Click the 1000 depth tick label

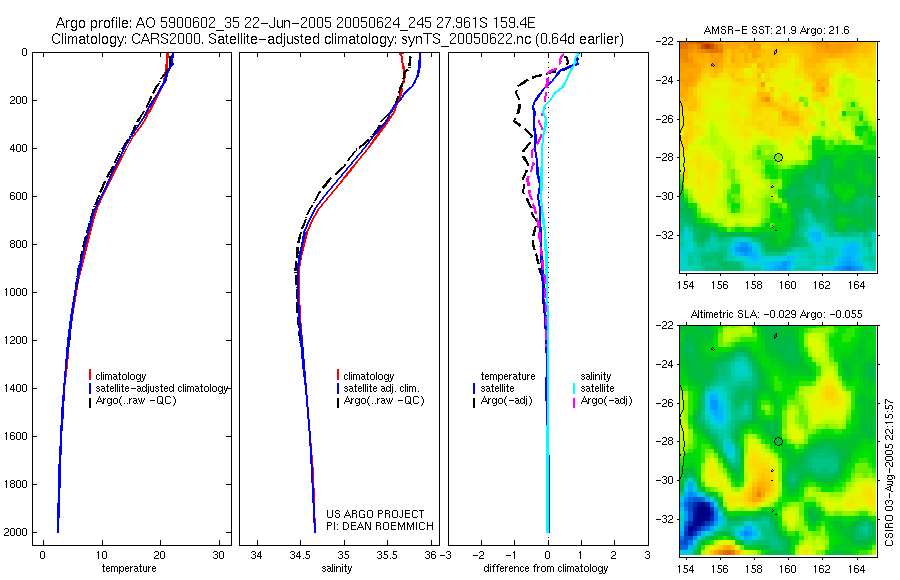pos(17,292)
